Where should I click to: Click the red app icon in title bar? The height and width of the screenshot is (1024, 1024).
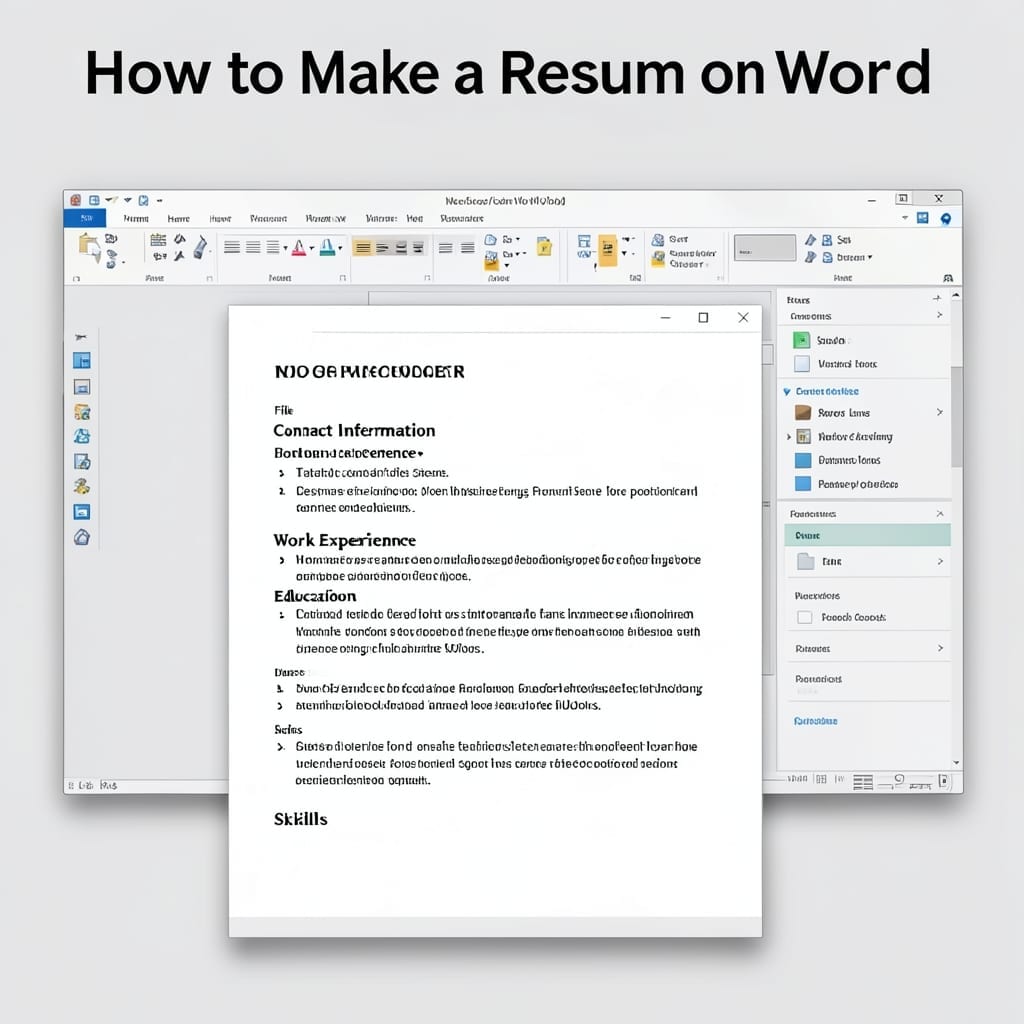pos(76,200)
